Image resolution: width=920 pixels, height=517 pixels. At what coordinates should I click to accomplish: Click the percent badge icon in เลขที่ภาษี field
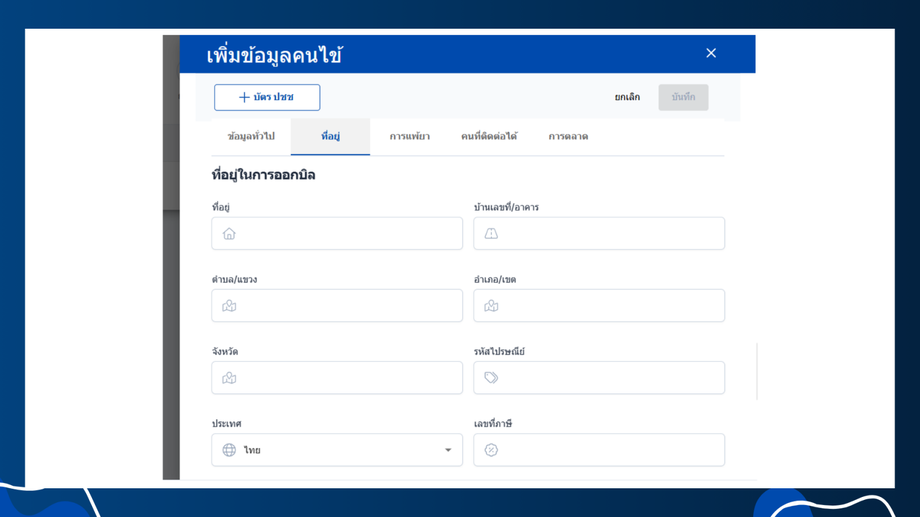pyautogui.click(x=491, y=450)
